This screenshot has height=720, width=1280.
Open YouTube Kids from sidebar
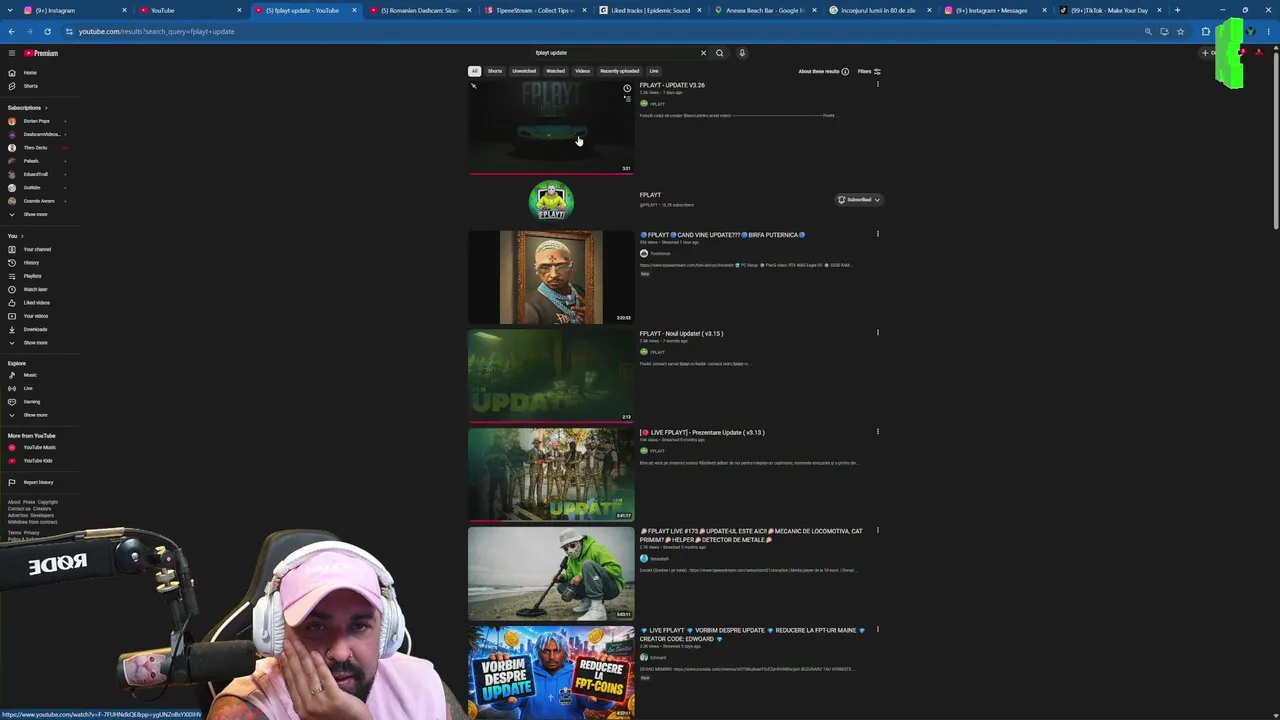click(x=37, y=461)
